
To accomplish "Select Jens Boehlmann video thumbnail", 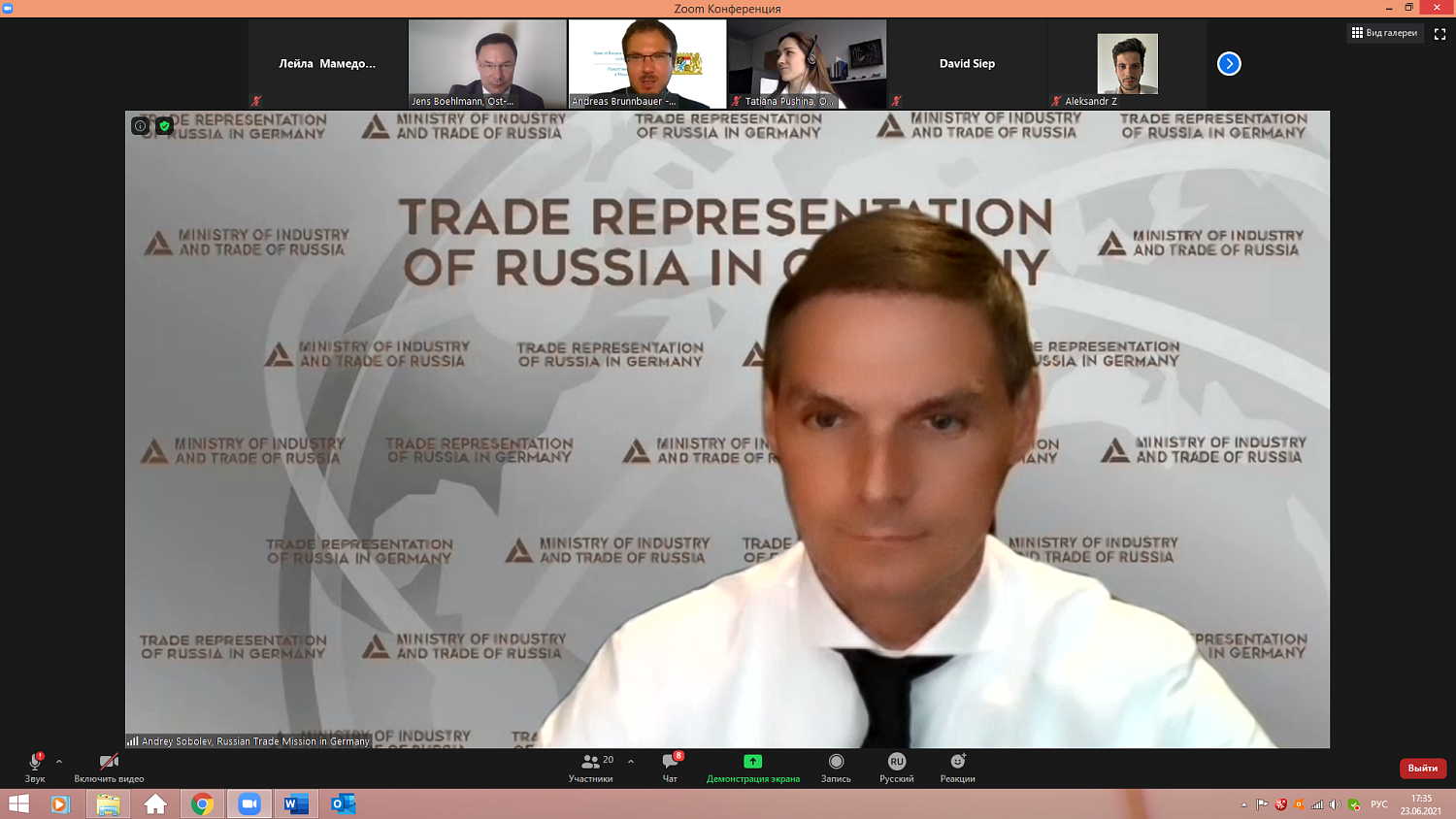I will pos(487,64).
